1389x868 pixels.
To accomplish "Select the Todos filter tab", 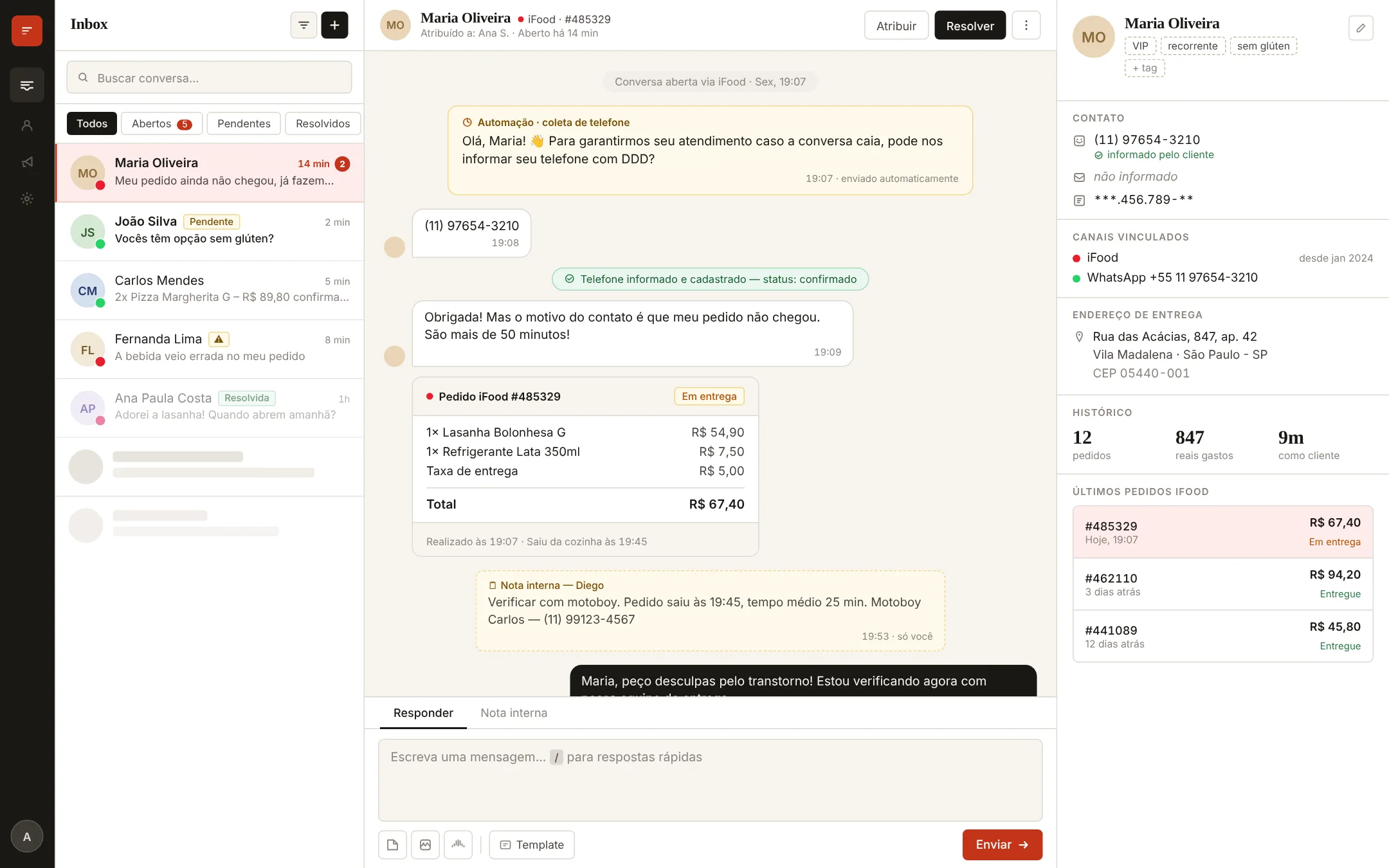I will click(92, 123).
